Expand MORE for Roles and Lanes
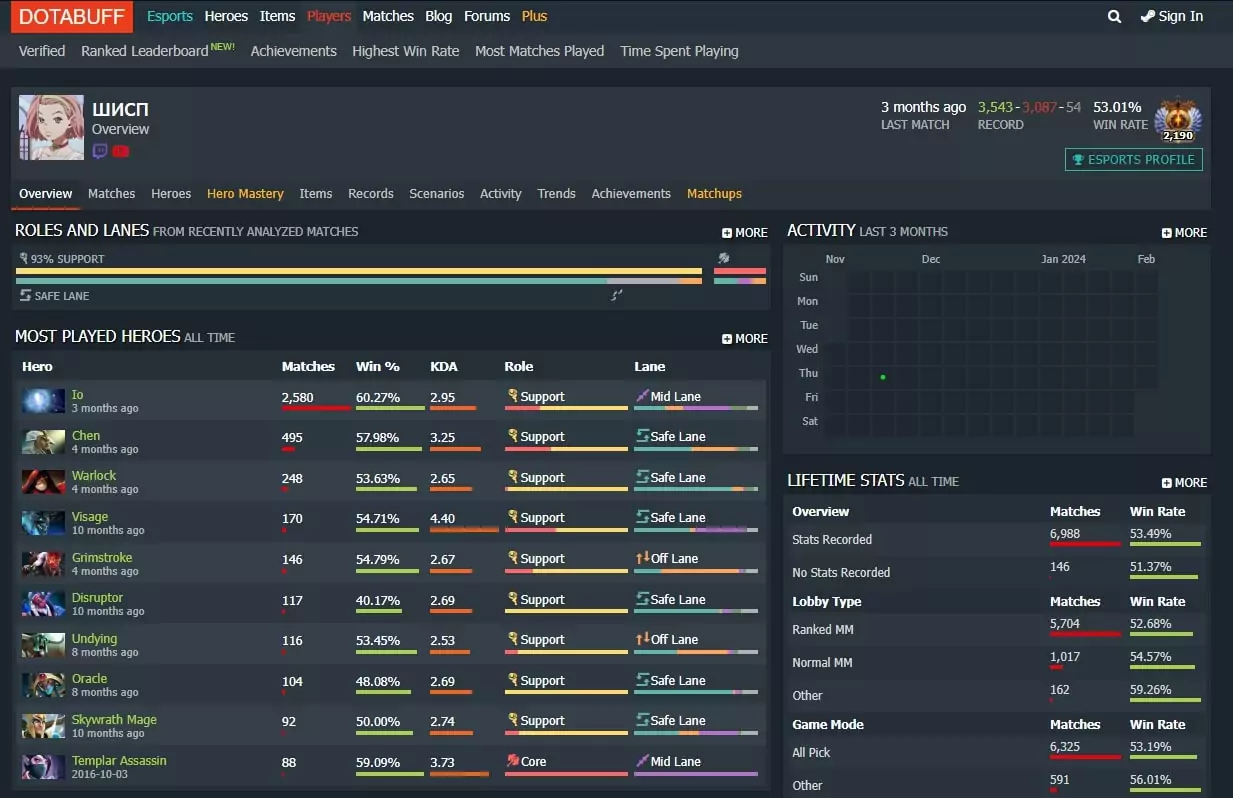The image size is (1233, 798). [x=745, y=232]
